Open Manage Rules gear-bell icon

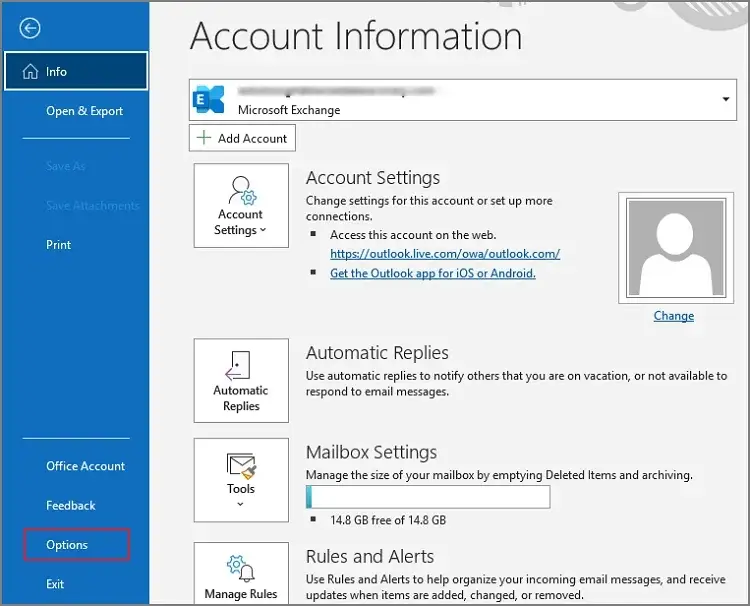tap(241, 570)
